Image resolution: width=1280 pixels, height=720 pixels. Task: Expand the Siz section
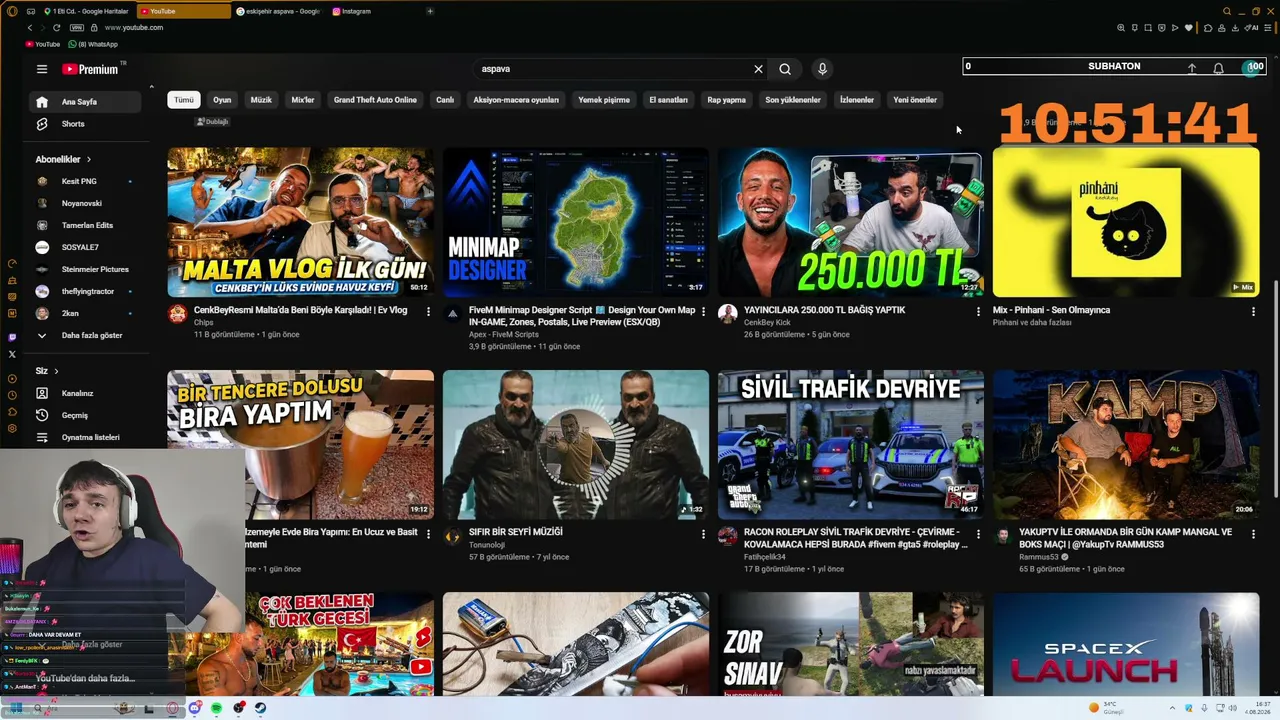[47, 371]
